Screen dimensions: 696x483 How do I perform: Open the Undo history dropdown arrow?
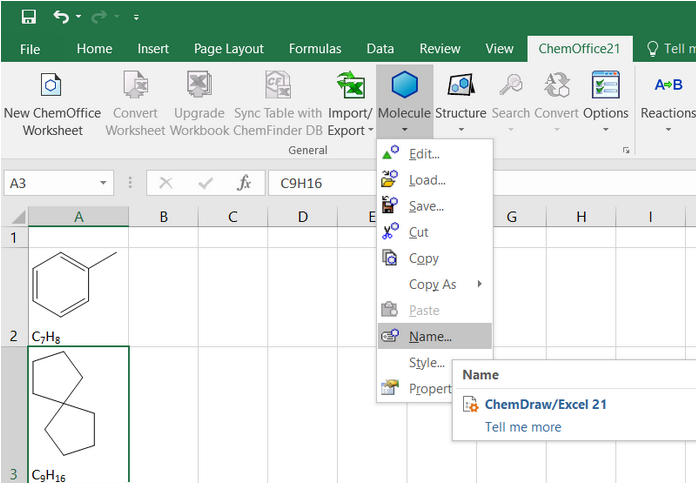click(x=79, y=16)
